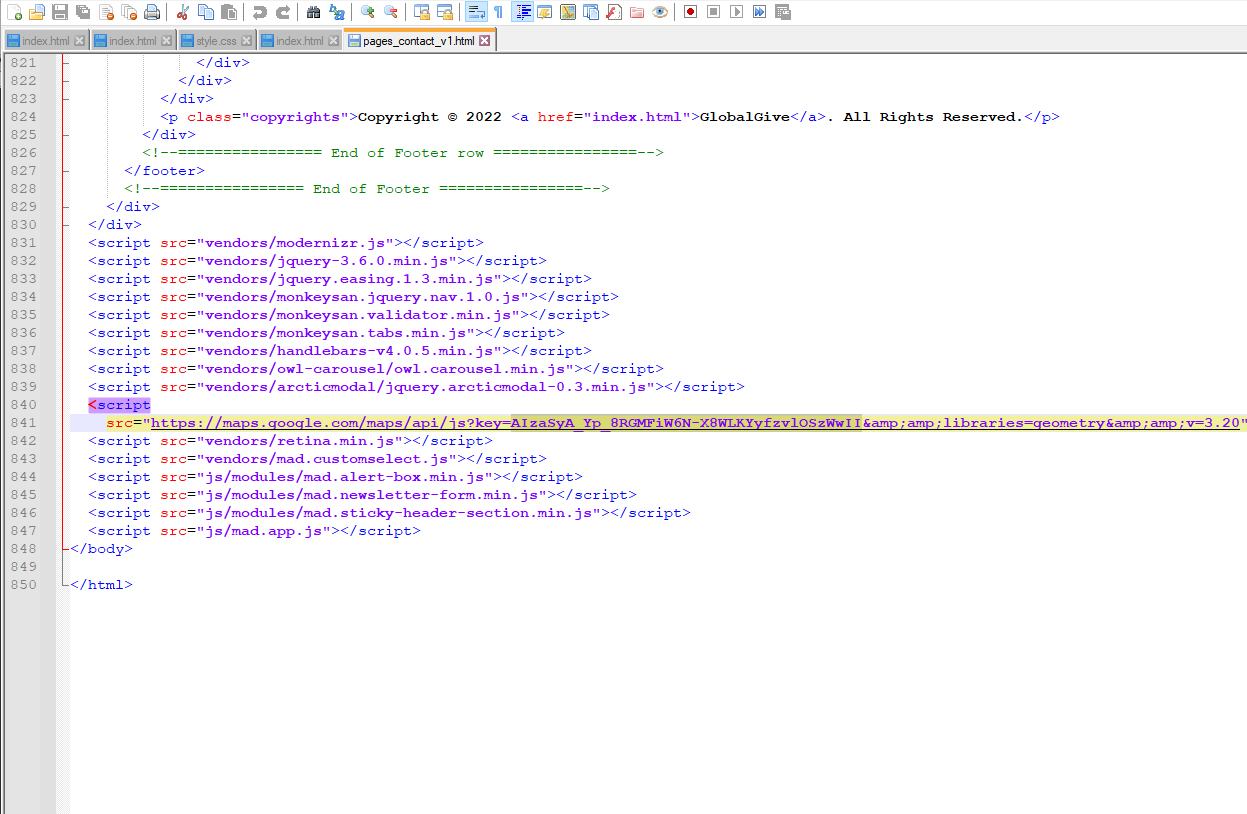This screenshot has width=1247, height=814.
Task: Switch to the style.css tab
Action: (216, 41)
